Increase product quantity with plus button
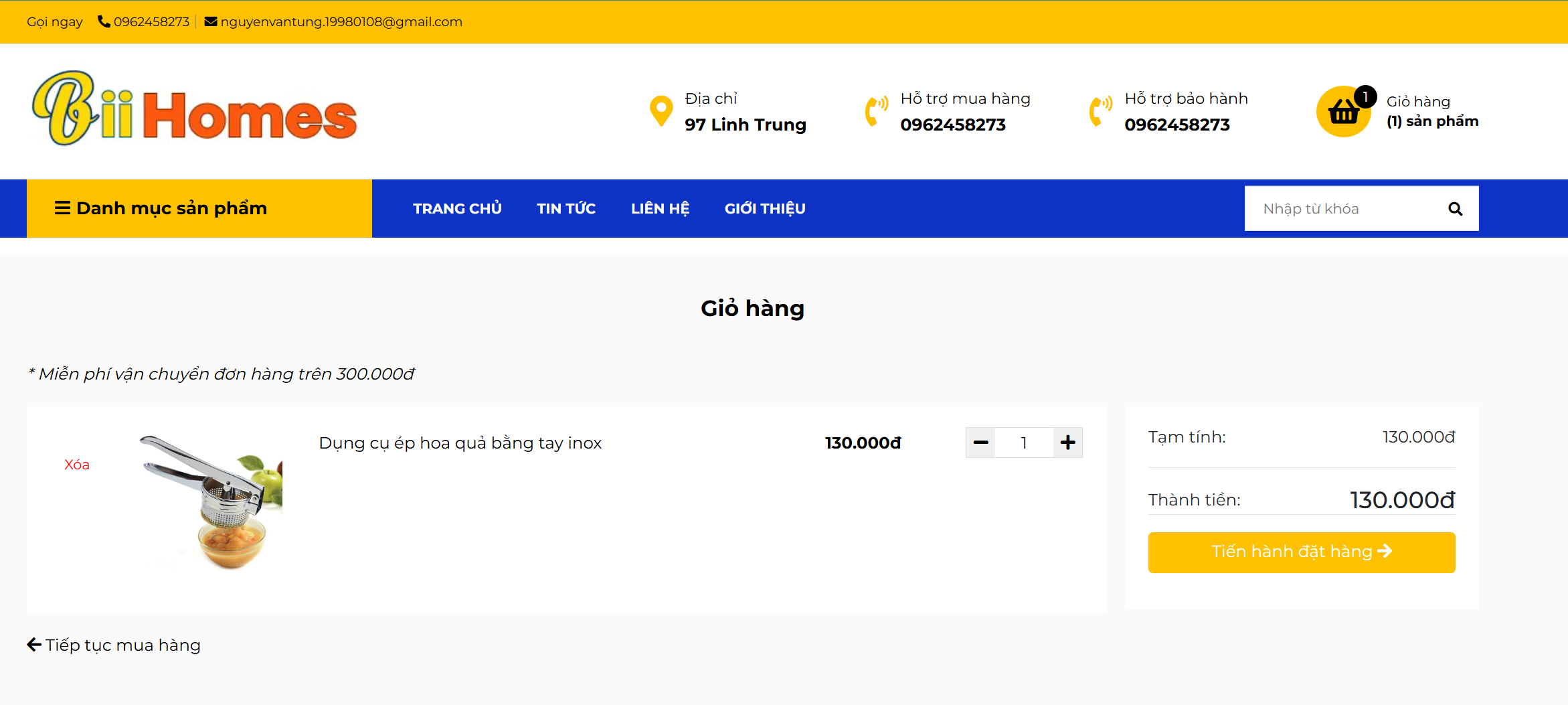 pyautogui.click(x=1067, y=443)
